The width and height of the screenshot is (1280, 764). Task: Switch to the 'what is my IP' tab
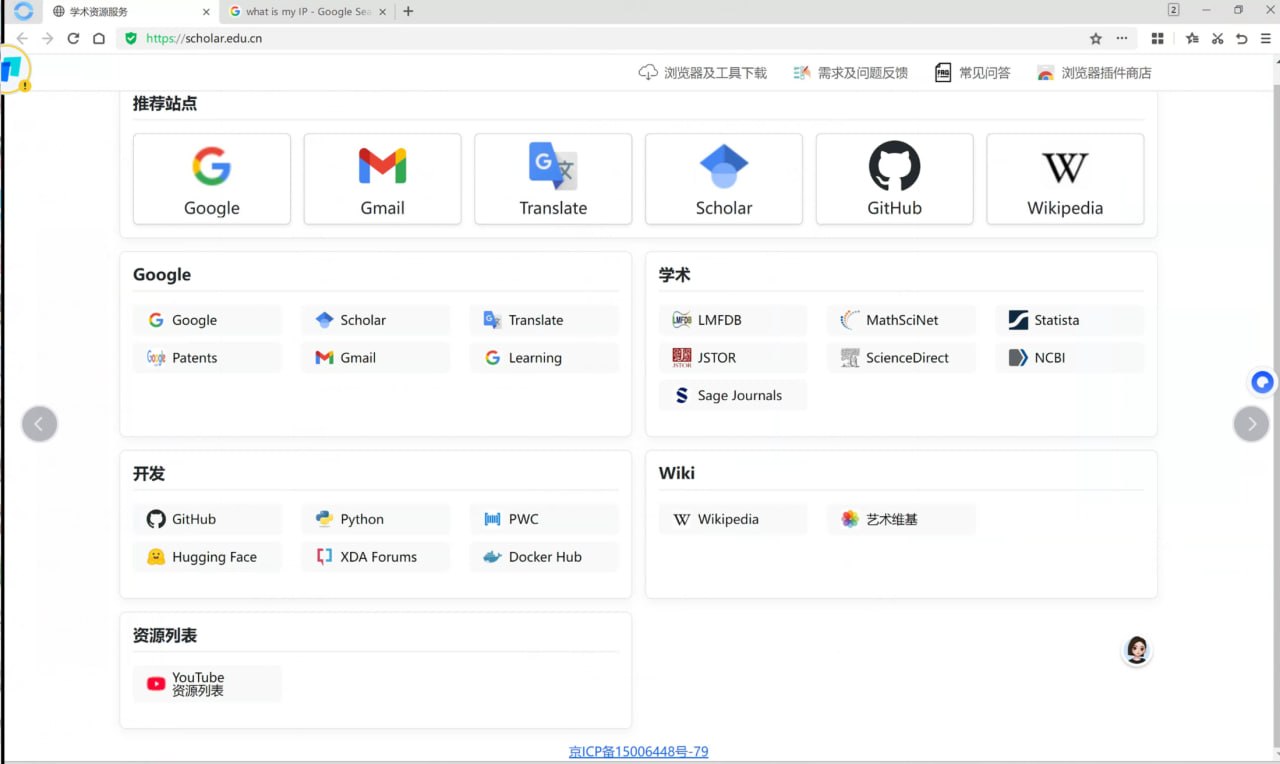(308, 12)
